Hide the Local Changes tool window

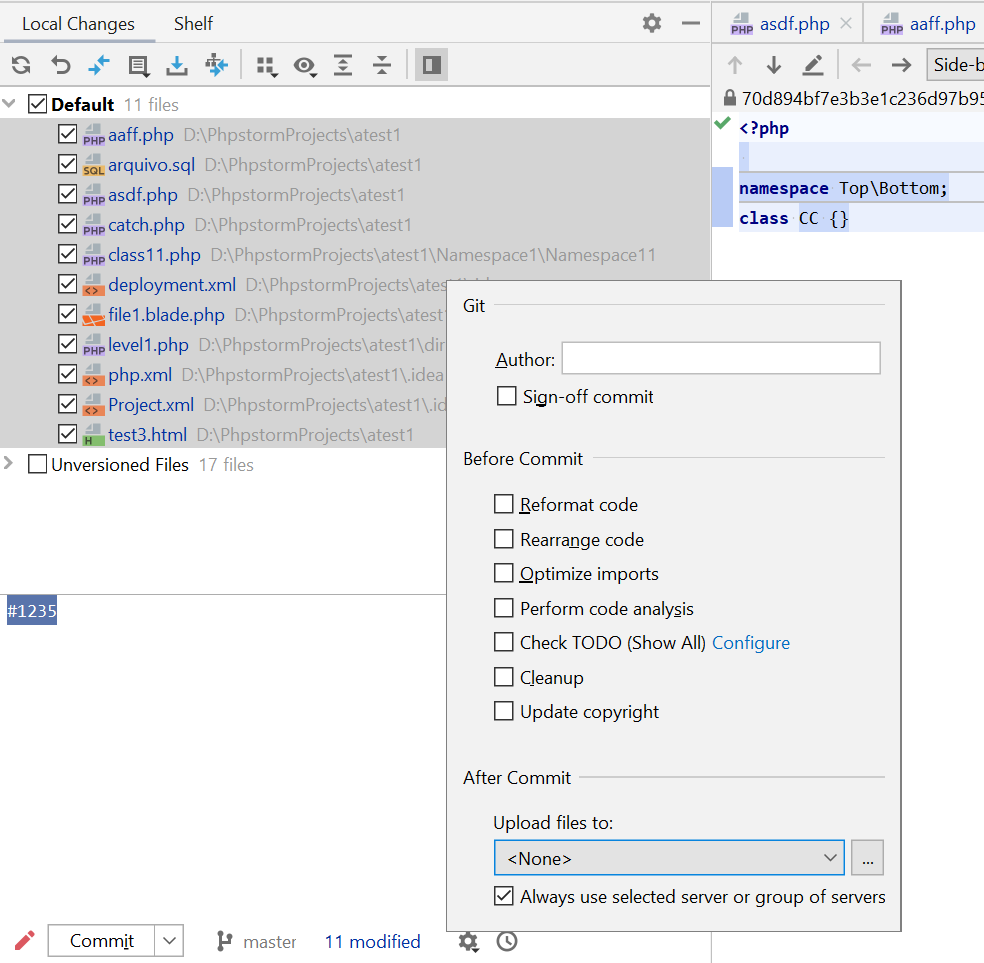tap(691, 24)
